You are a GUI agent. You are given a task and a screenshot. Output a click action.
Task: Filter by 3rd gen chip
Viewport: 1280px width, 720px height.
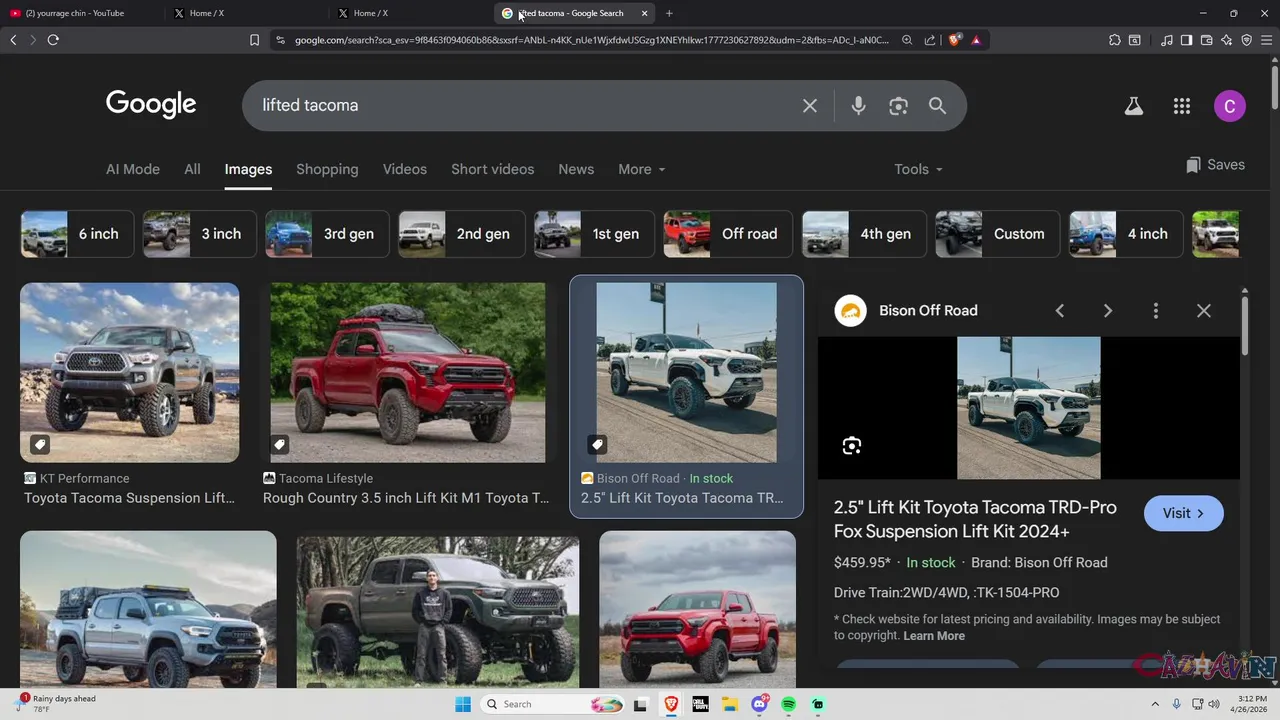326,234
